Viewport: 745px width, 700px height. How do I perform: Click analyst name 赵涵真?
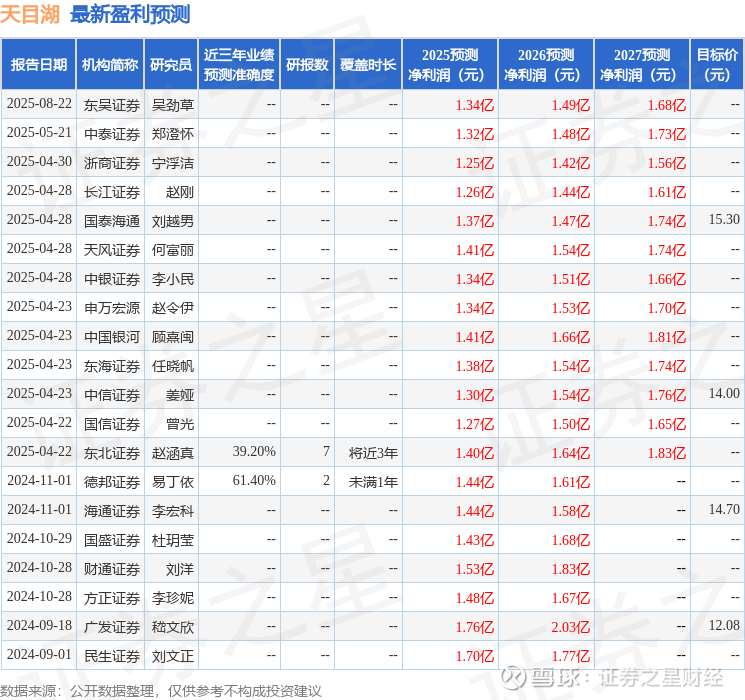point(172,453)
